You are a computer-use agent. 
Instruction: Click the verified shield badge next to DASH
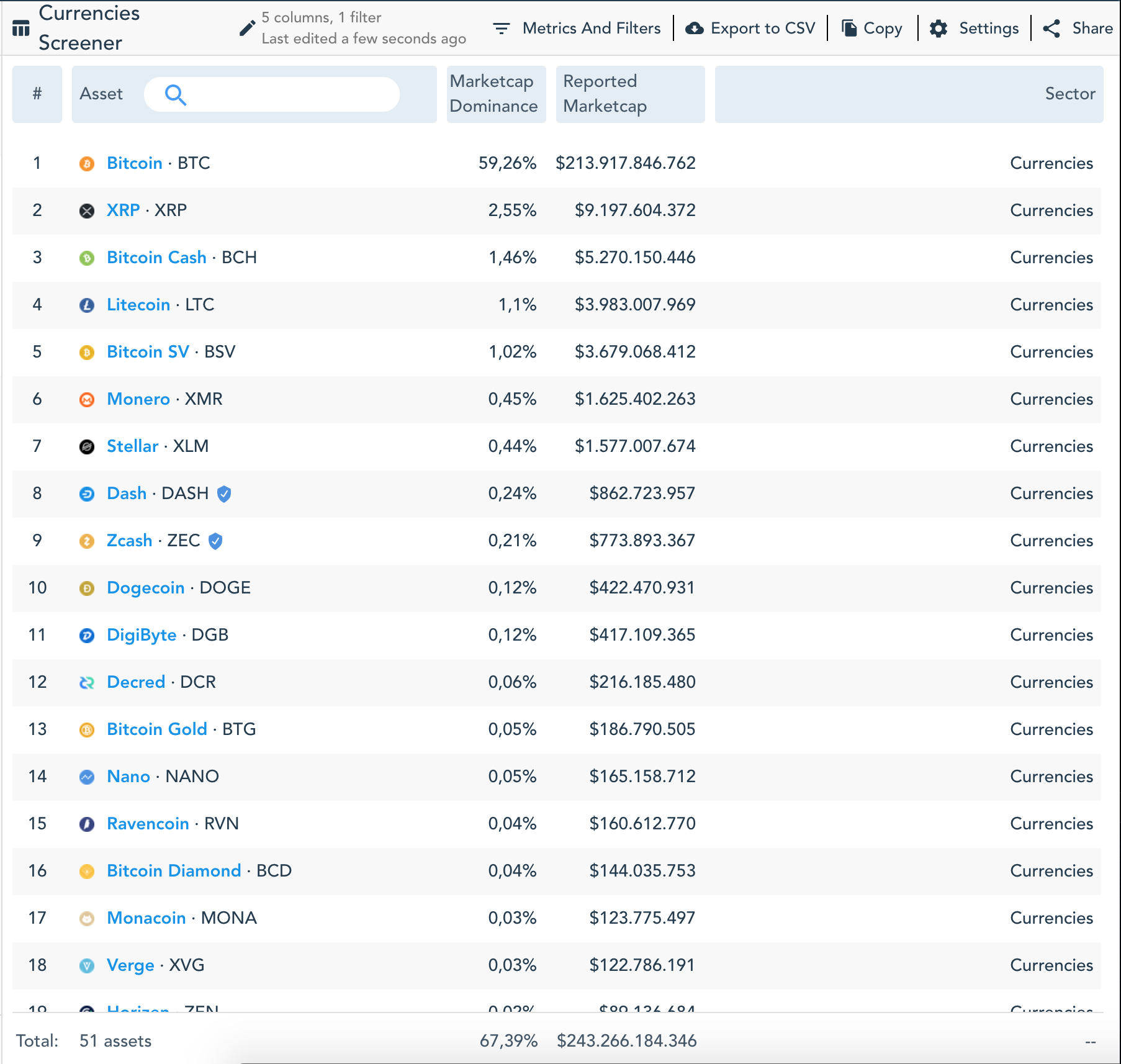tap(224, 494)
